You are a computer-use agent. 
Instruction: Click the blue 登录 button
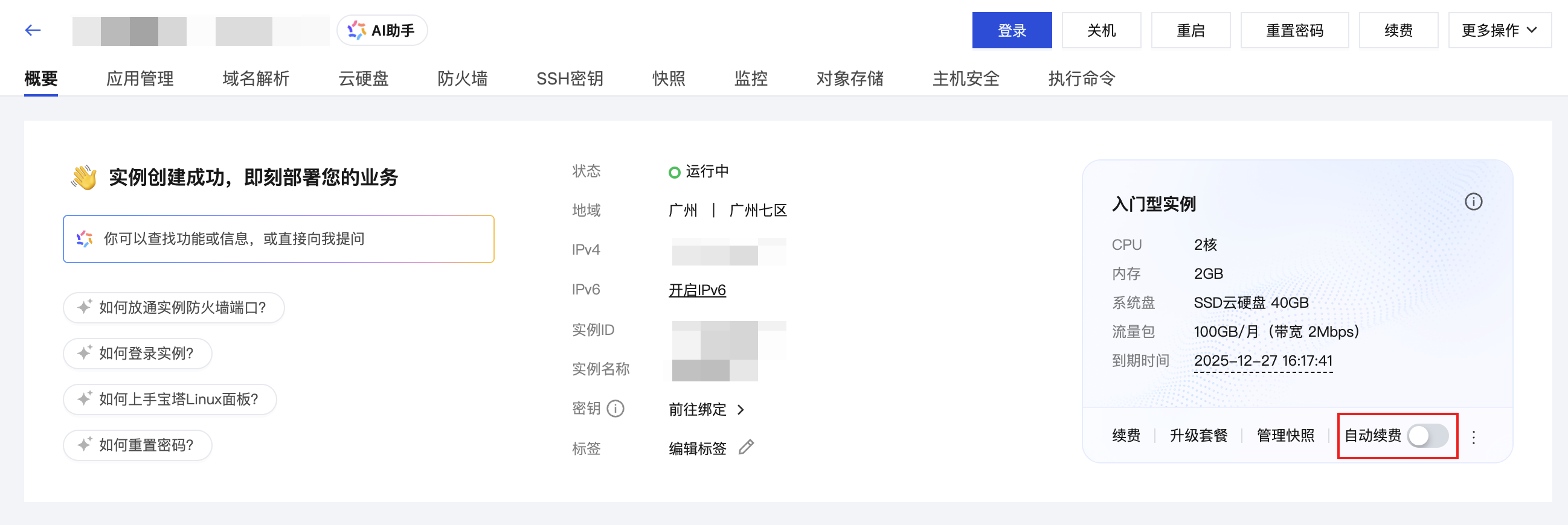click(1012, 30)
